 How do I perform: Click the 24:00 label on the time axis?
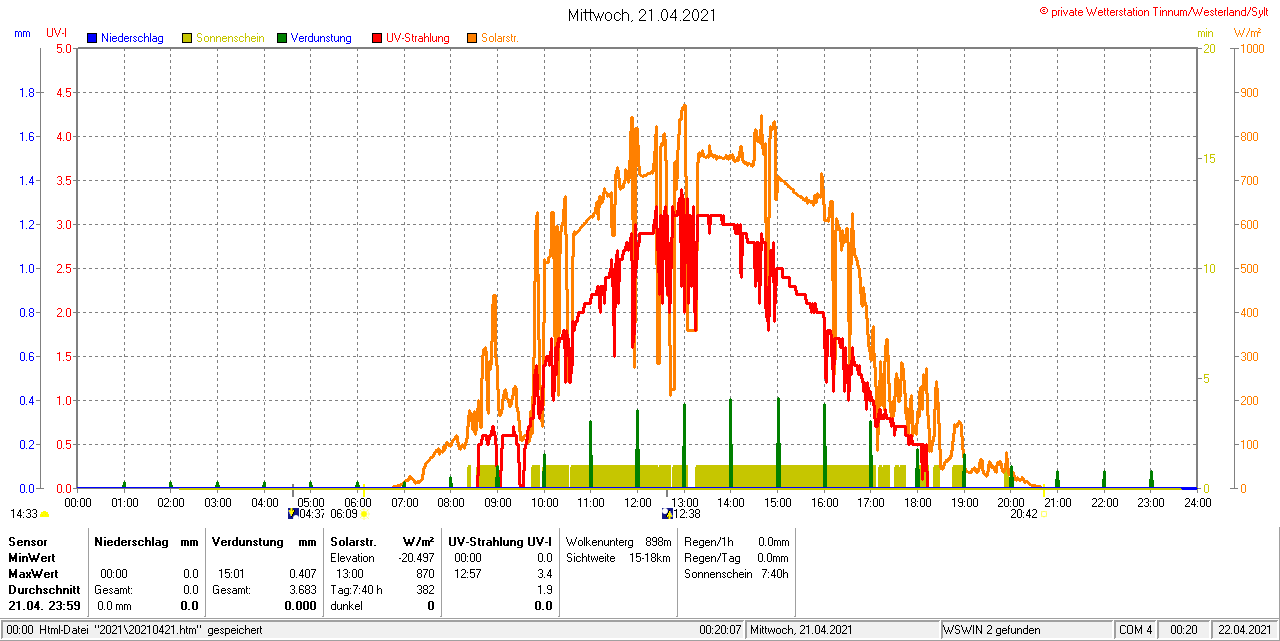pos(1197,502)
